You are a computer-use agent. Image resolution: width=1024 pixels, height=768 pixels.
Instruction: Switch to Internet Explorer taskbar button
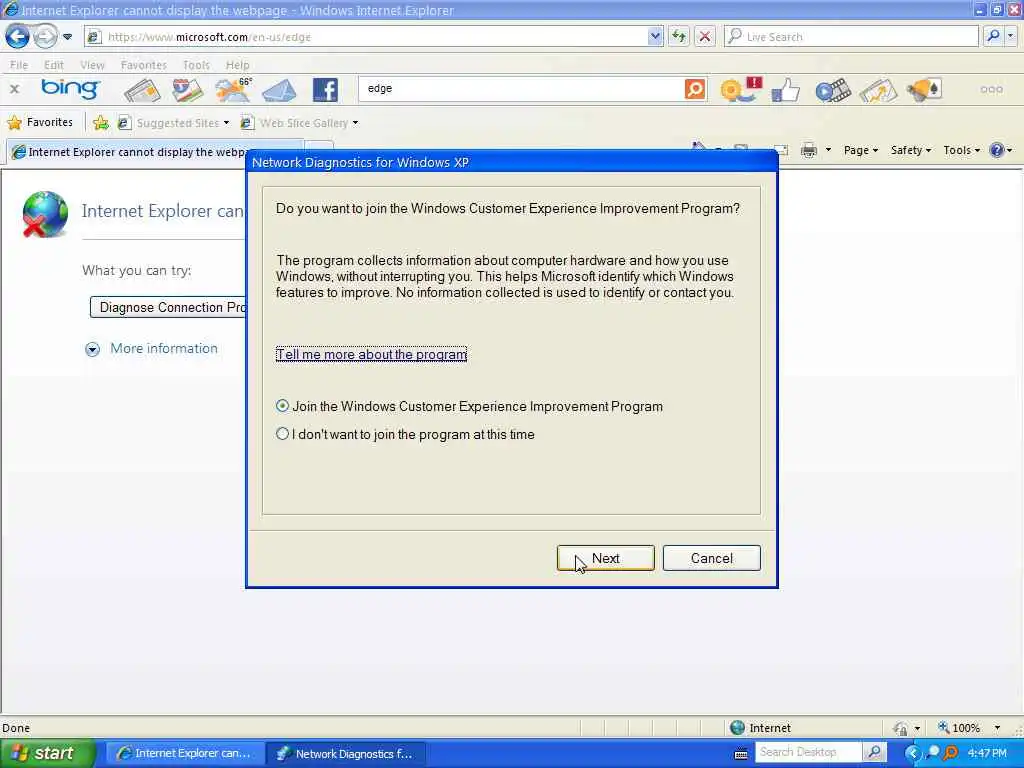(185, 754)
